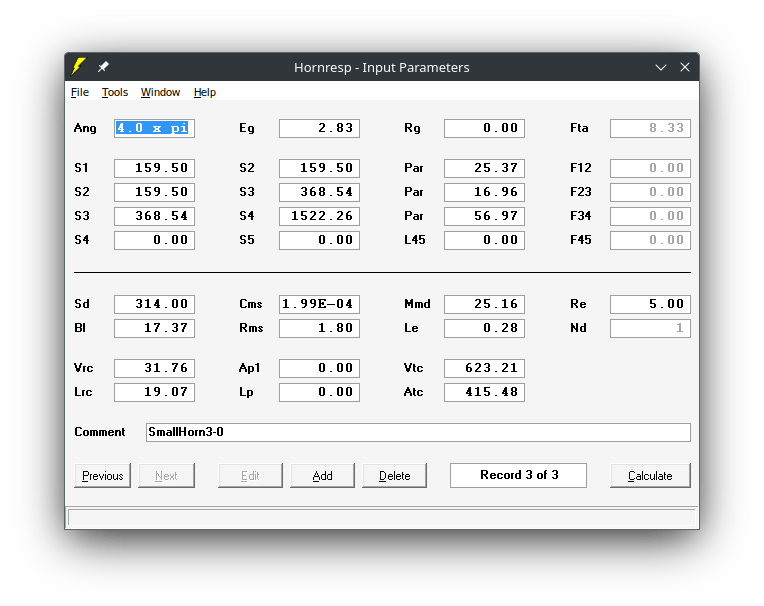Click the Par field showing 25.37

[484, 168]
